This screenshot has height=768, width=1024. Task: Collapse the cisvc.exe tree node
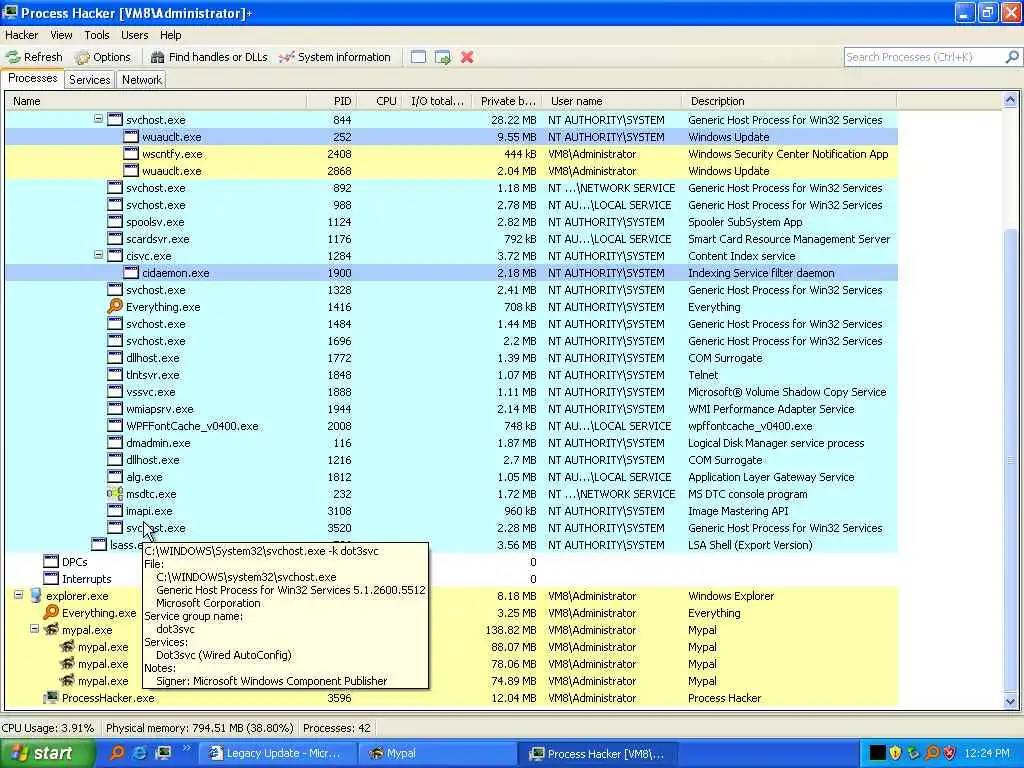point(98,255)
